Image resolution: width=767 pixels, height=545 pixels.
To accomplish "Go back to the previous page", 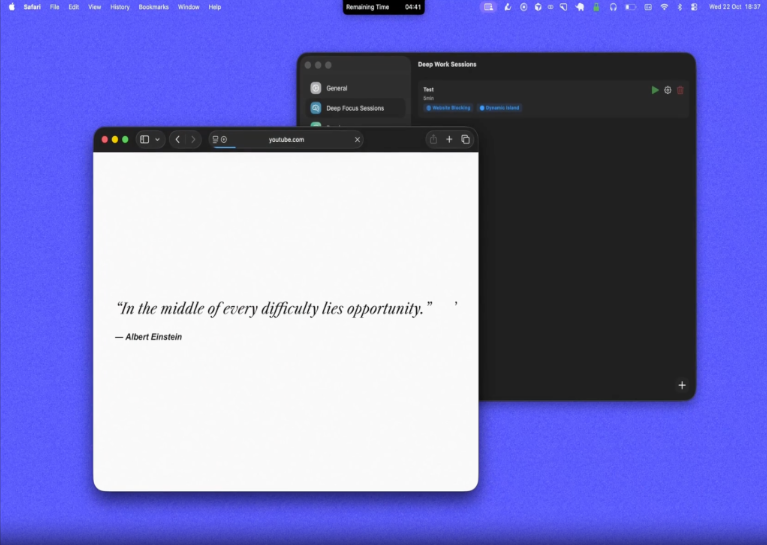I will [178, 140].
